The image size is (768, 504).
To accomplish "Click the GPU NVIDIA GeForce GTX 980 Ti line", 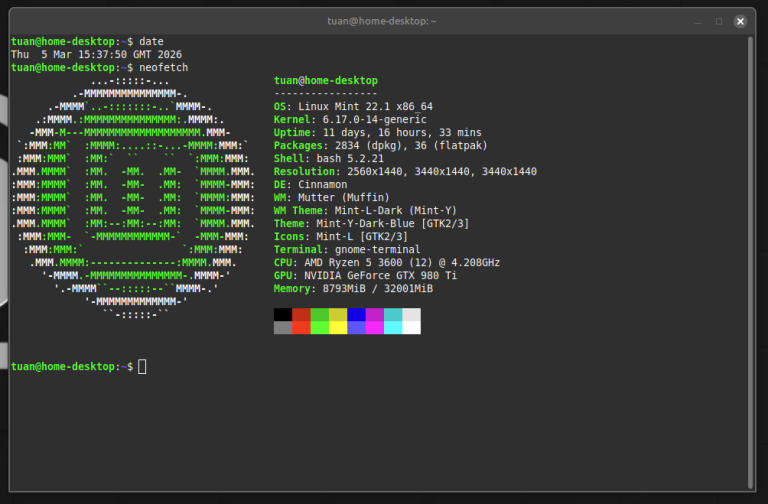I will tap(365, 276).
